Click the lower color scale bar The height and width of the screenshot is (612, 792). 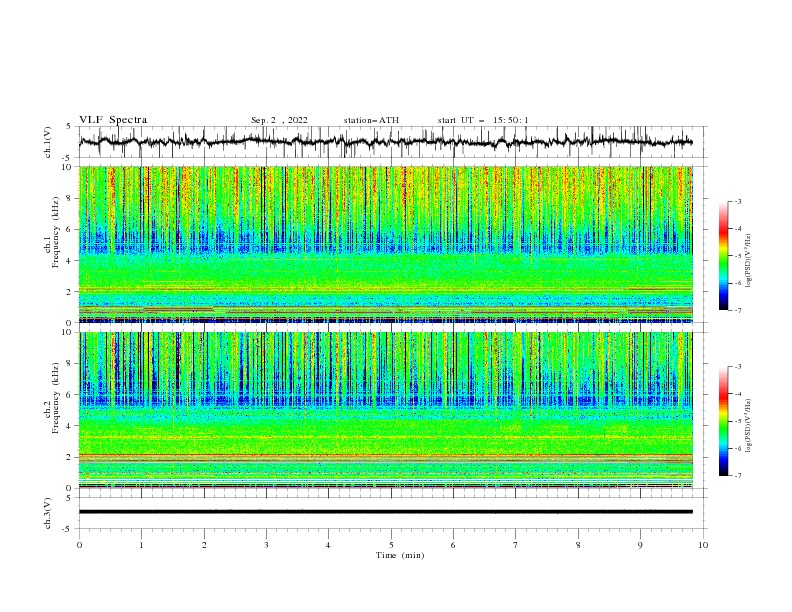[x=723, y=421]
